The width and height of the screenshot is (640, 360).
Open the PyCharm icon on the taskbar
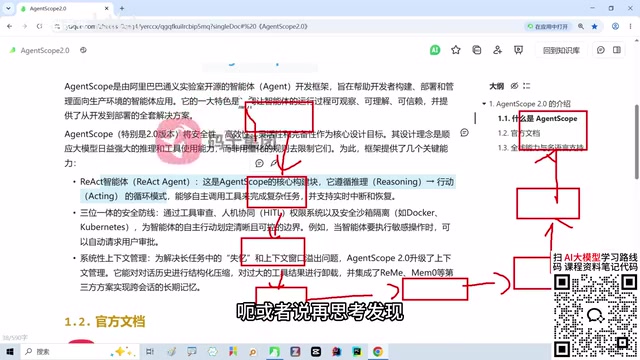click(x=357, y=351)
